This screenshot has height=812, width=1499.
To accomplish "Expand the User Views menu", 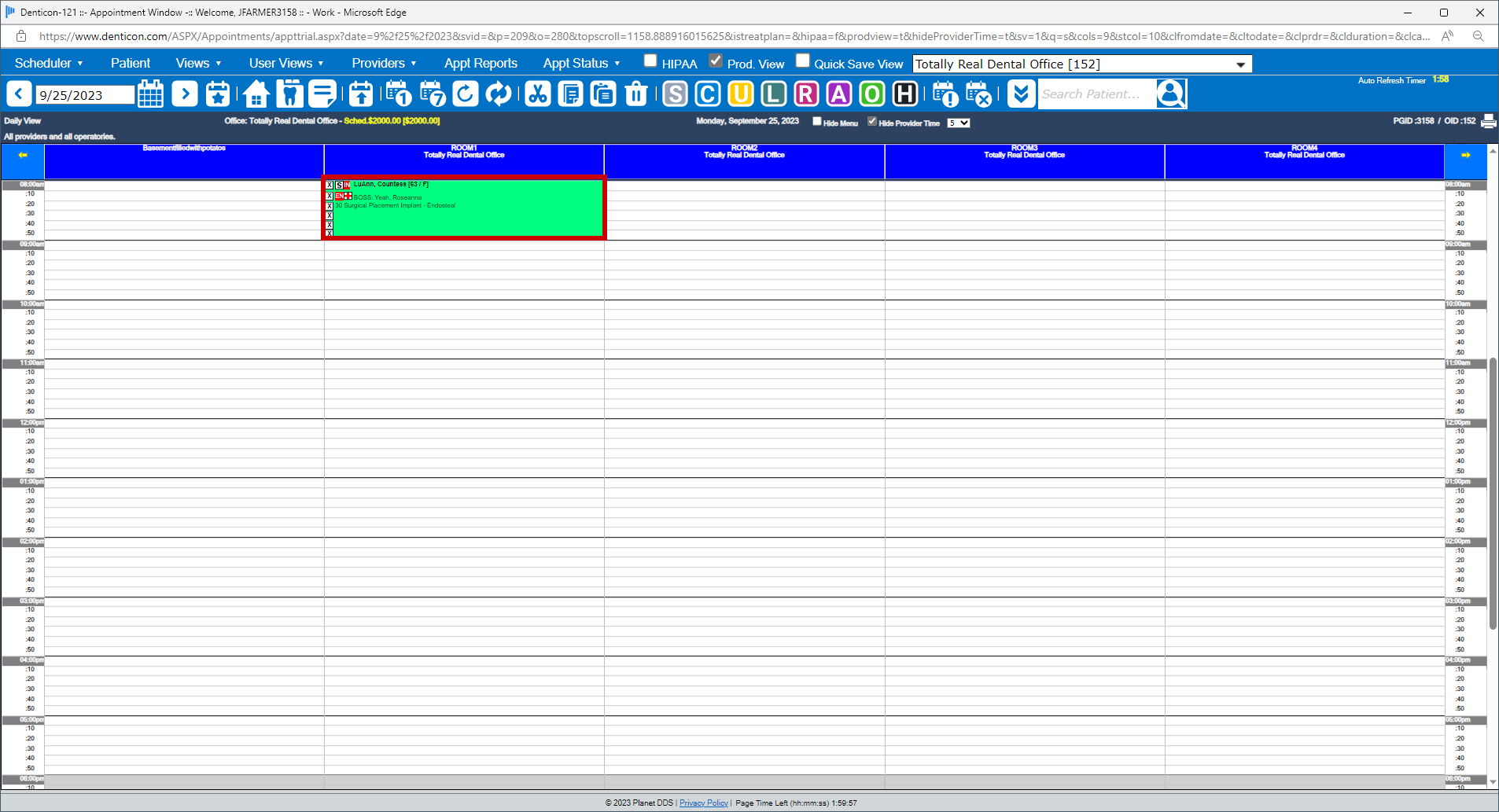I will [x=286, y=63].
